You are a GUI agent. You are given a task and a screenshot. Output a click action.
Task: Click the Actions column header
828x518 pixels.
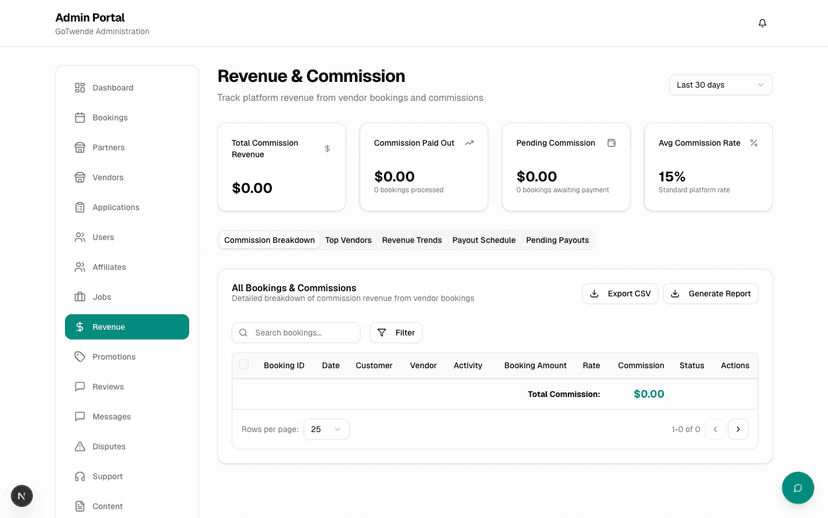click(735, 365)
